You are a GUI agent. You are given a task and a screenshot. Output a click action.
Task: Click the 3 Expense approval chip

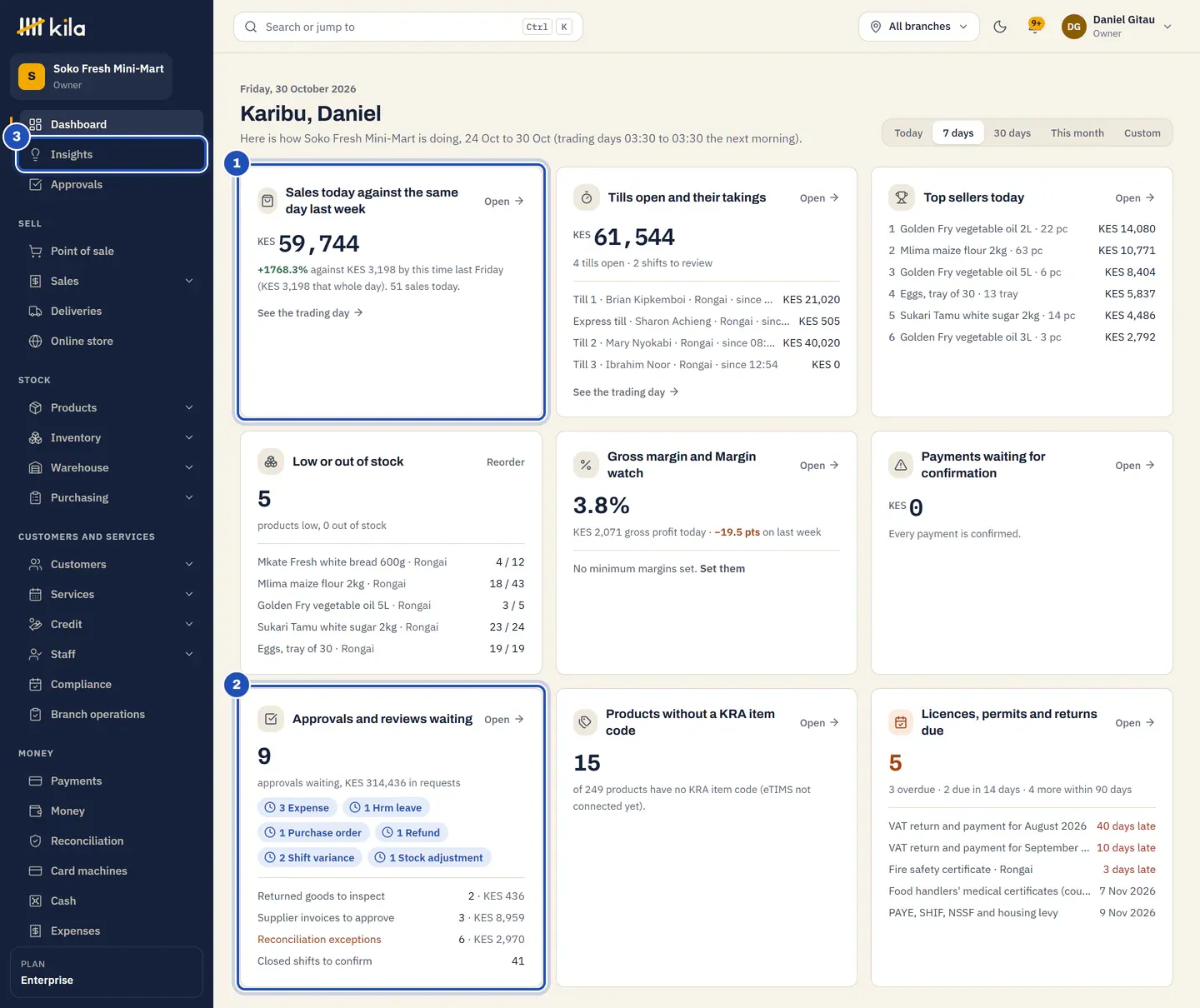[x=297, y=807]
